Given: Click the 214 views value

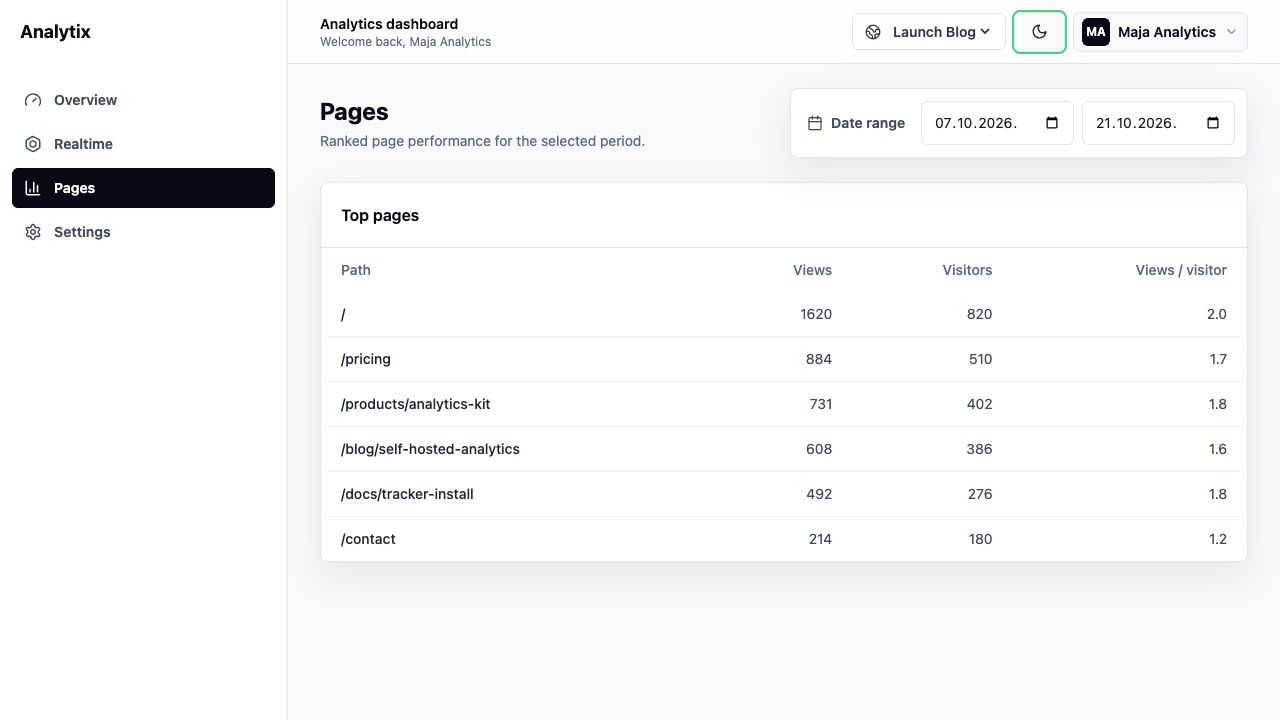Looking at the screenshot, I should [x=820, y=539].
